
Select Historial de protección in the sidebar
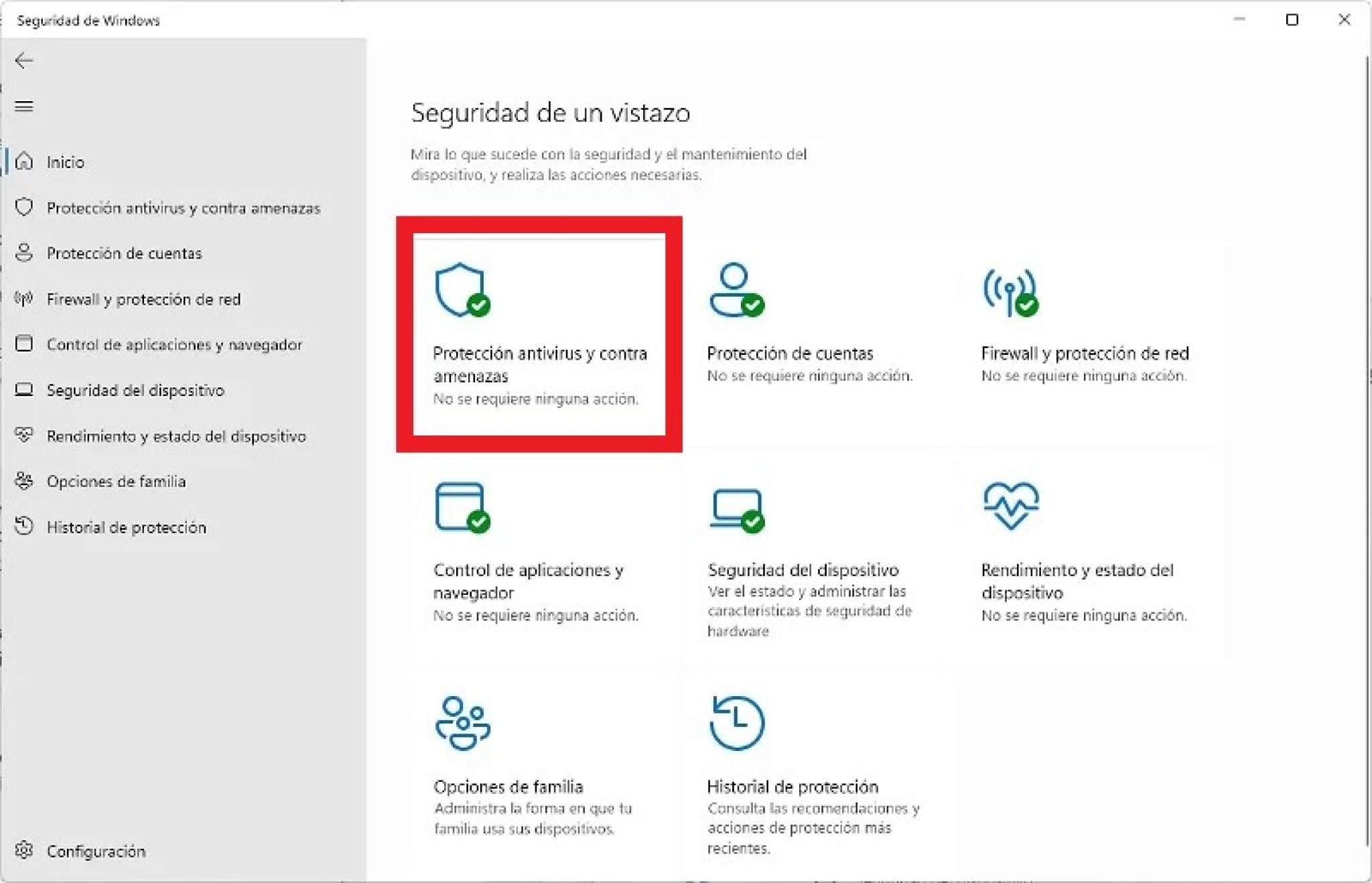[x=126, y=527]
